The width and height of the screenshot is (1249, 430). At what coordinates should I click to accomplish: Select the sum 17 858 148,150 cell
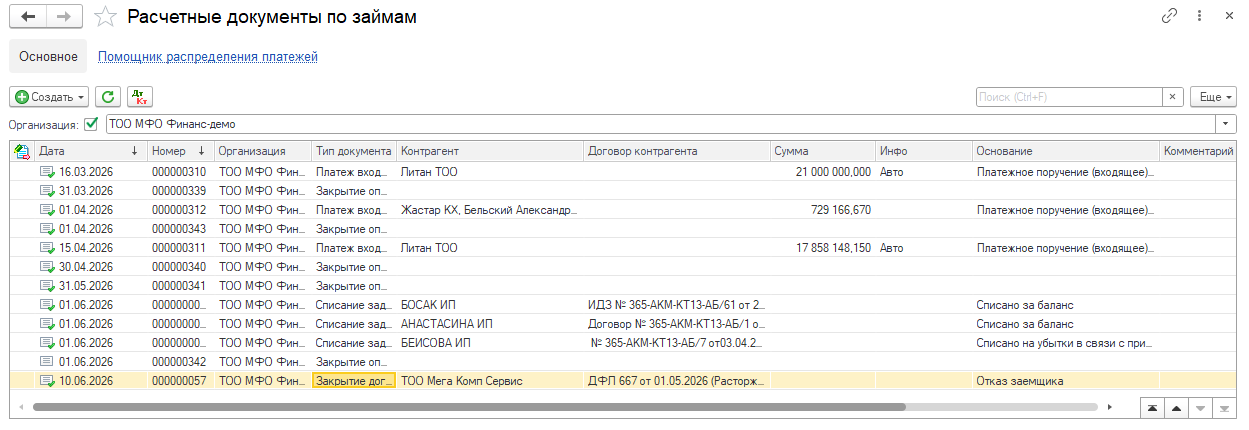coord(823,248)
